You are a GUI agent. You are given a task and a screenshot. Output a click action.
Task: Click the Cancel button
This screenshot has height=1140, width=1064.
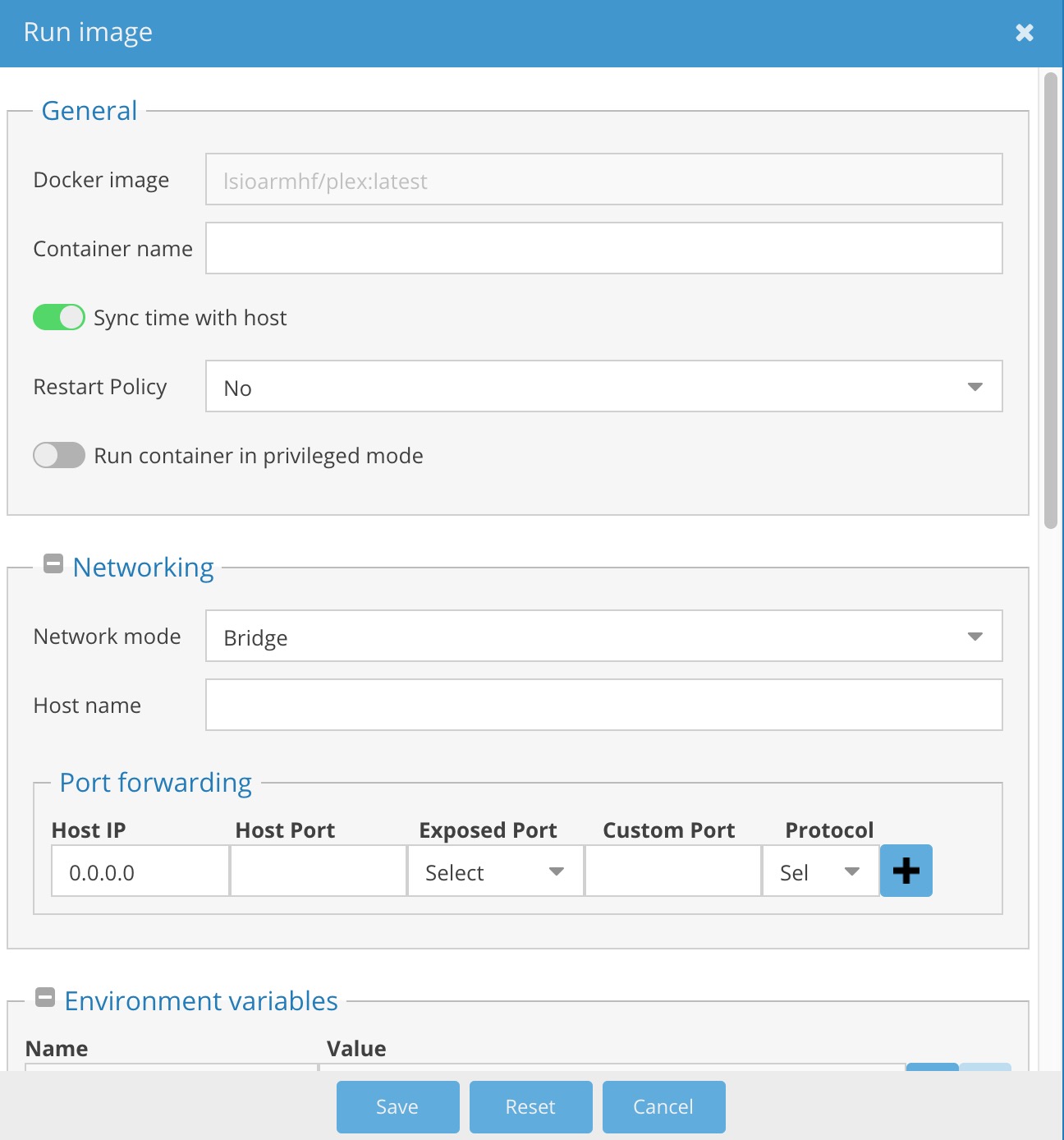[x=664, y=1107]
